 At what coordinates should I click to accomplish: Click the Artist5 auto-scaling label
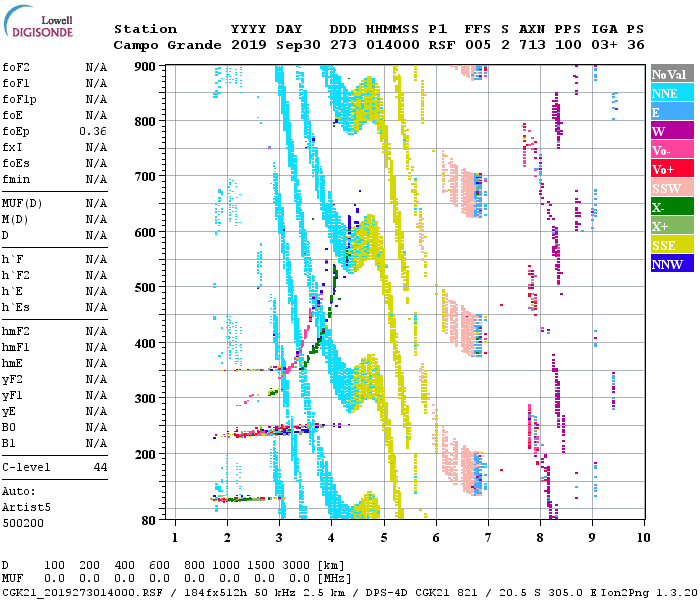(x=26, y=508)
